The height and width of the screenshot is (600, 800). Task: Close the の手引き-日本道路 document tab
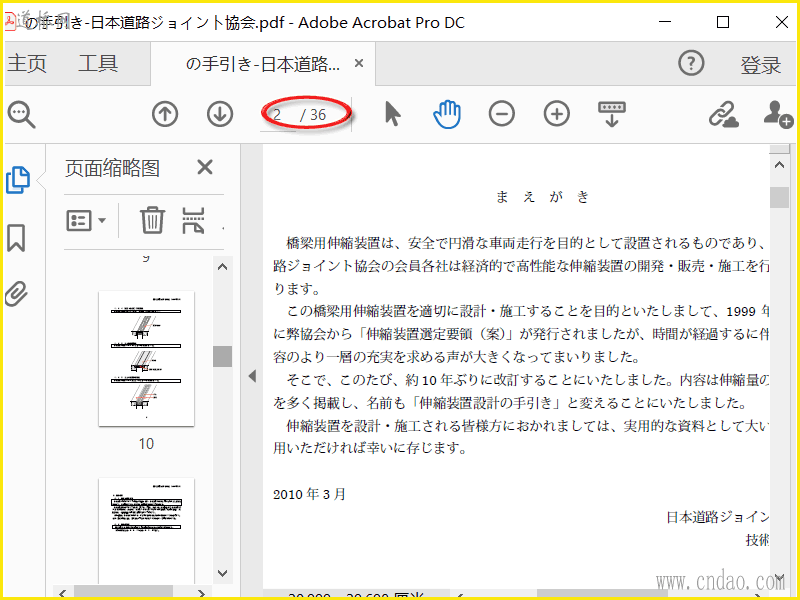tap(359, 63)
